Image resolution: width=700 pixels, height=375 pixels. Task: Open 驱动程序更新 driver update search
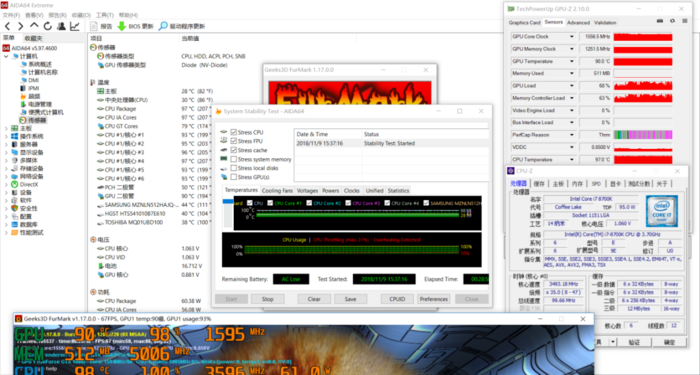[182, 26]
